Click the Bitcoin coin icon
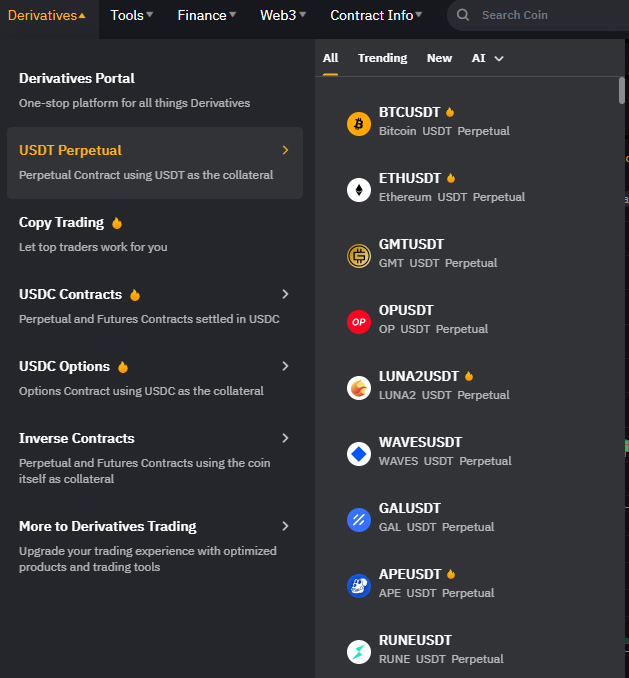Screen dimensions: 629x678 click(359, 124)
